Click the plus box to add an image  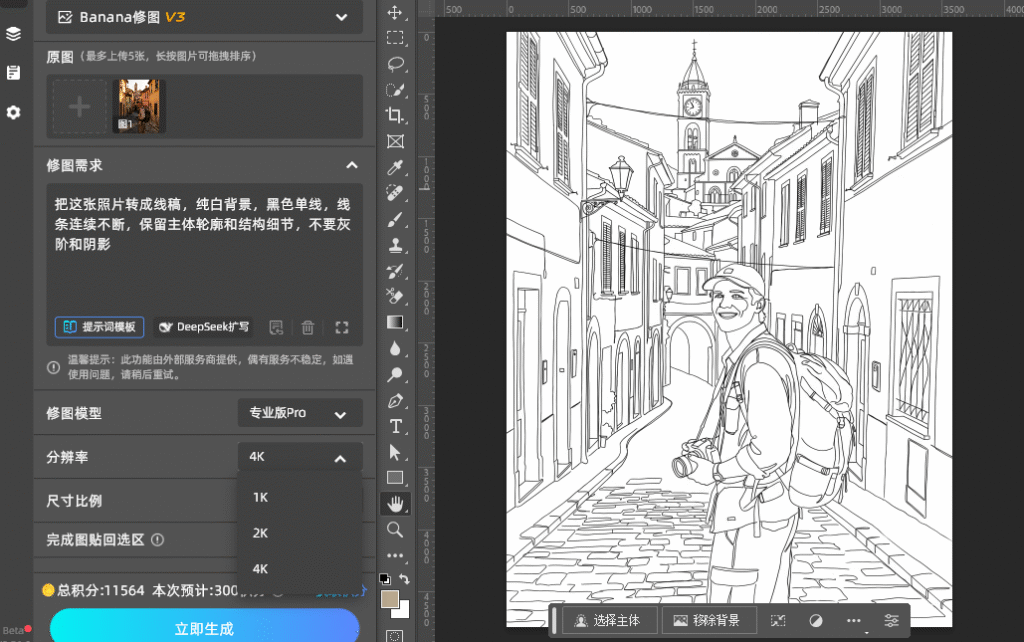80,106
